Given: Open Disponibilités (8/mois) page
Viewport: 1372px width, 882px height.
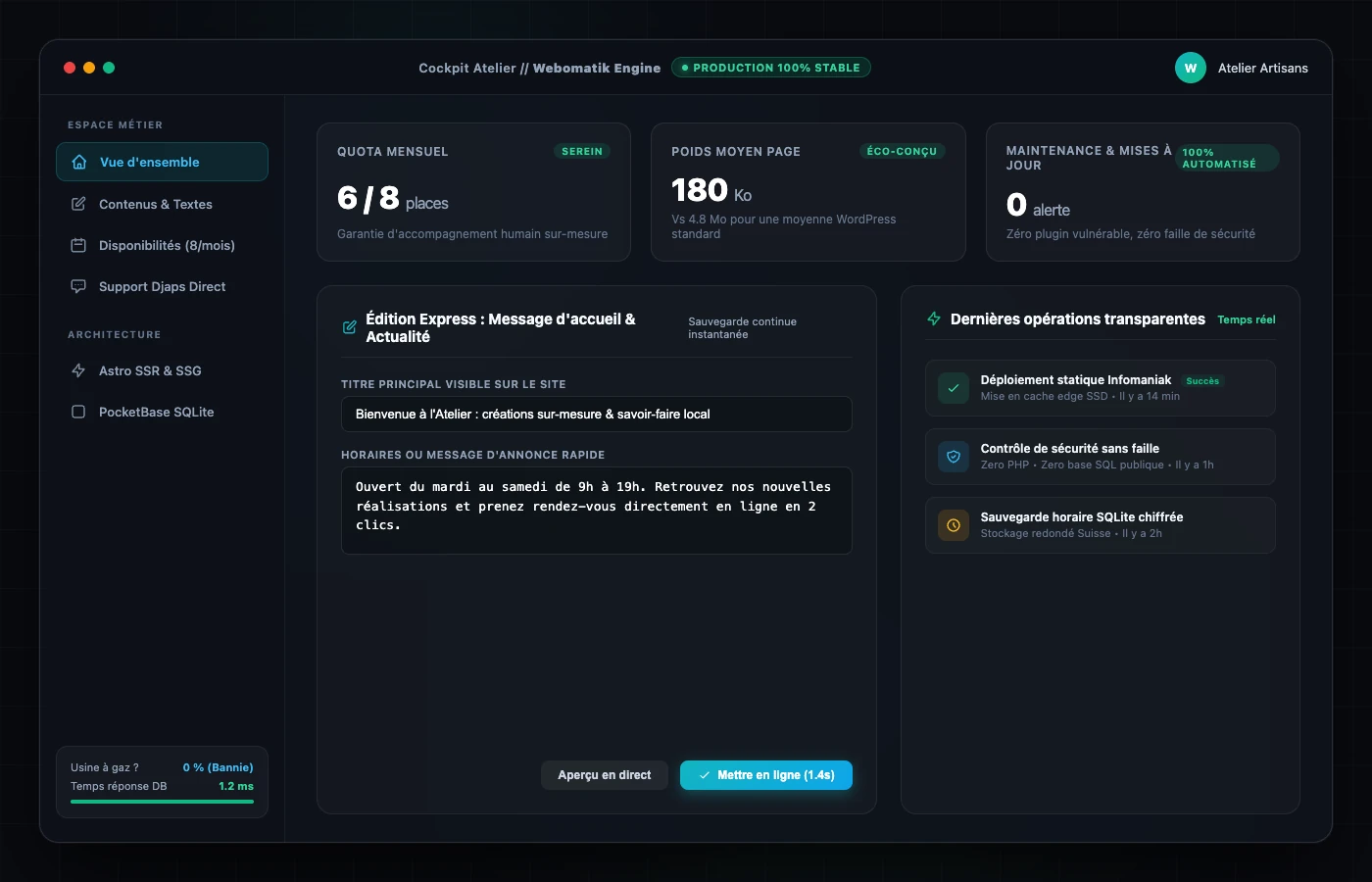Looking at the screenshot, I should (x=162, y=245).
